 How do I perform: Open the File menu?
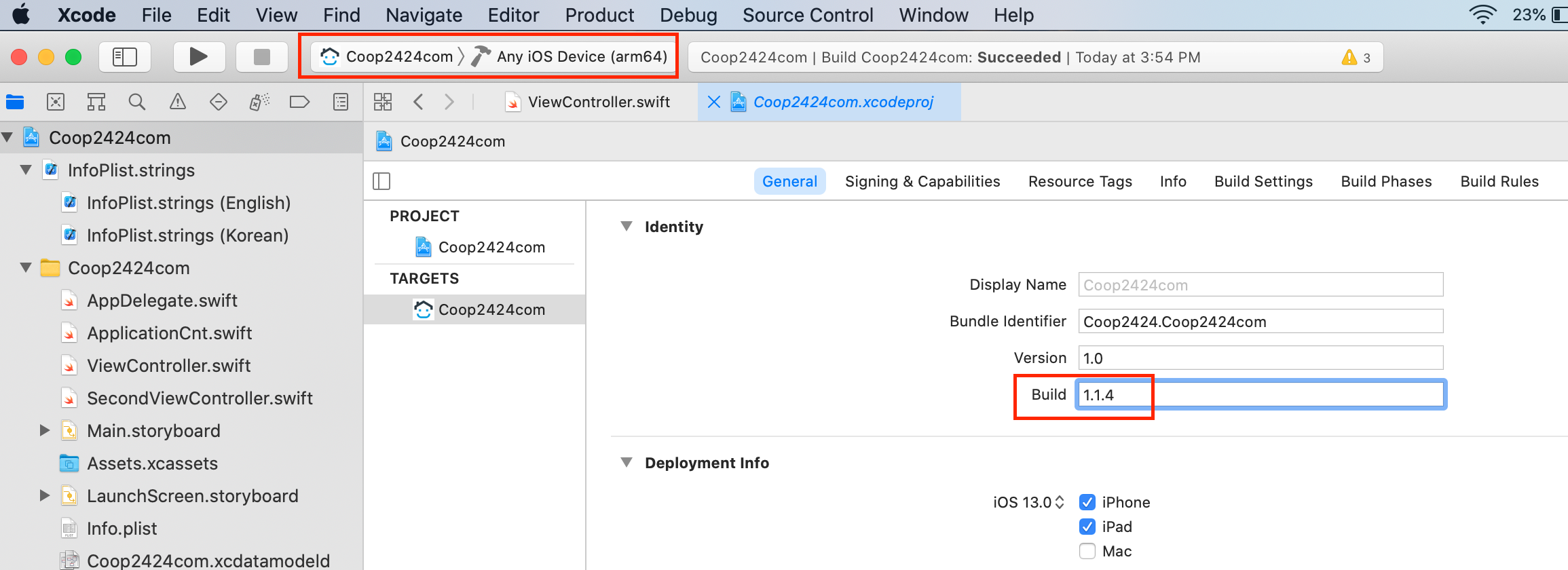[x=157, y=15]
